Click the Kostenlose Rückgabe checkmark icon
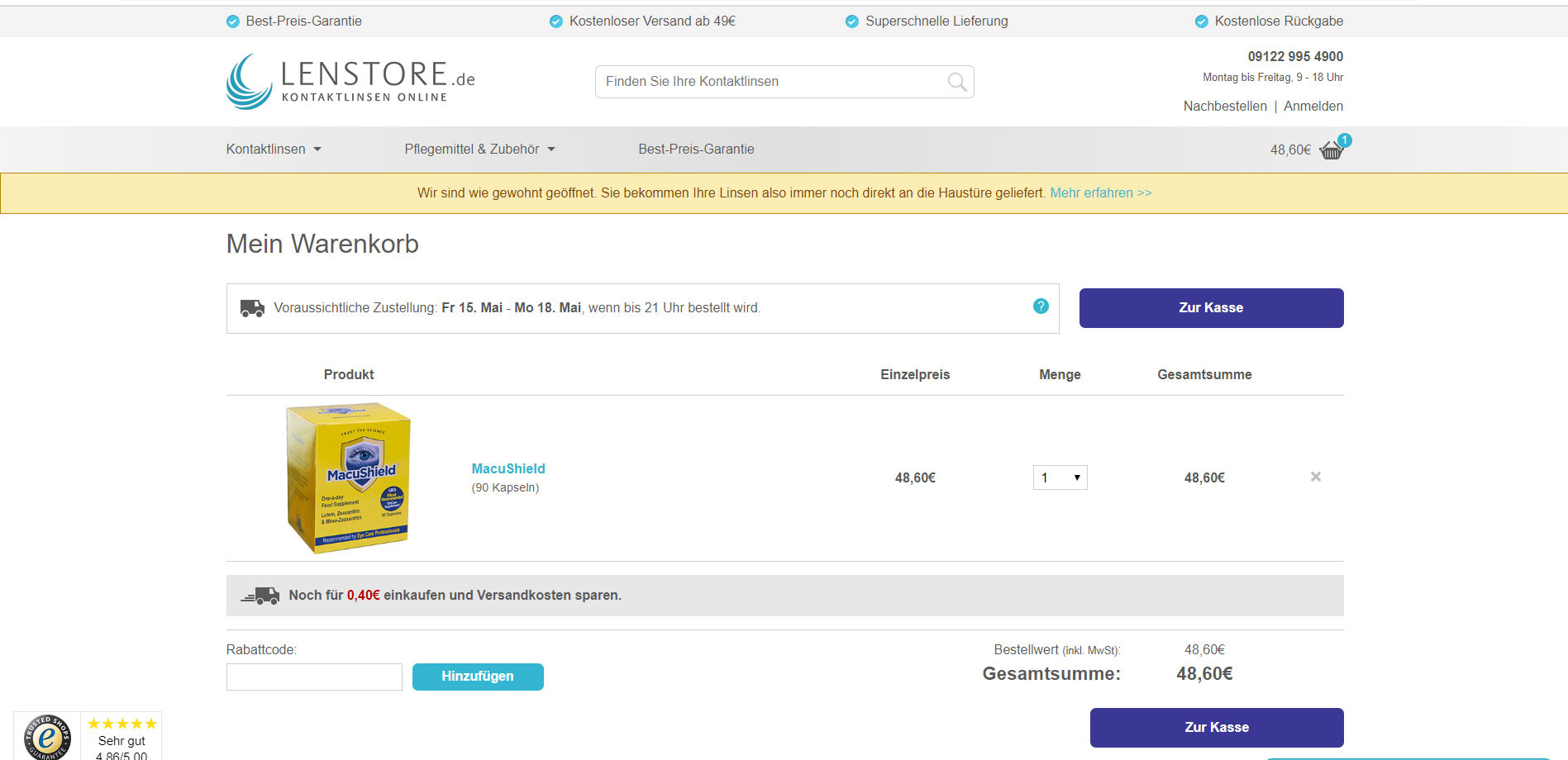 click(x=1202, y=21)
